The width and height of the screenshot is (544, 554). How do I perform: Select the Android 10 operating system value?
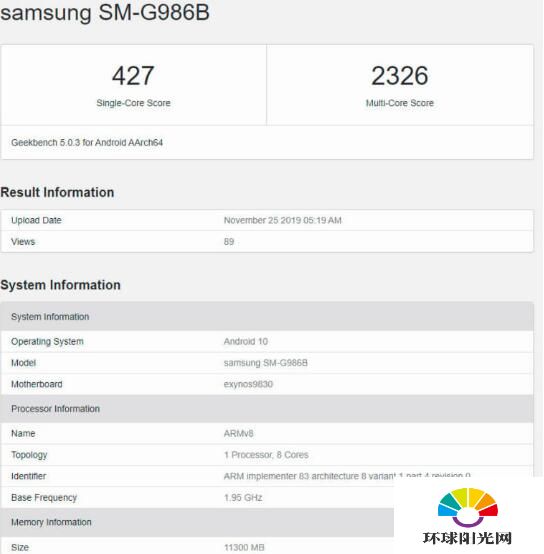pyautogui.click(x=246, y=342)
